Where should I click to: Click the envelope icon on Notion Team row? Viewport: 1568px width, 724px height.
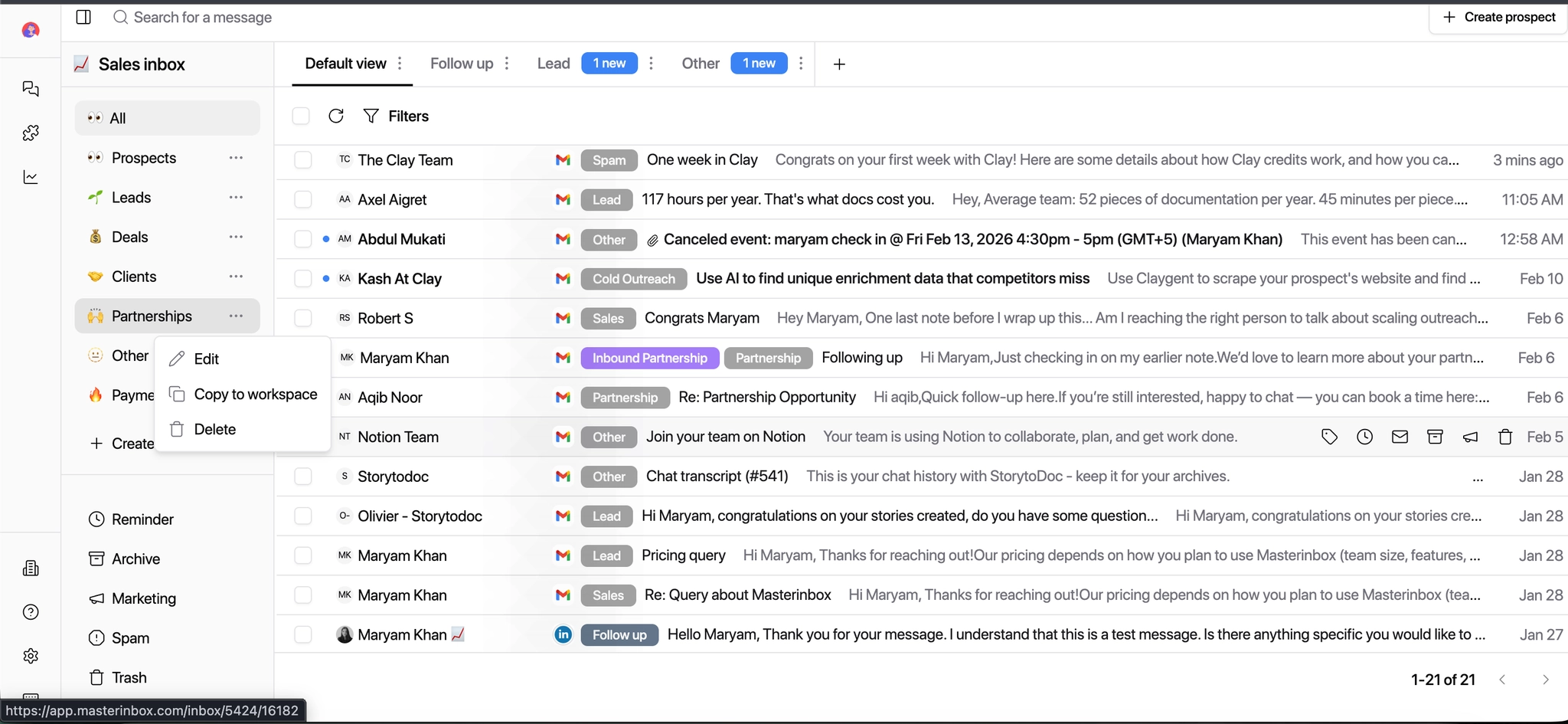pyautogui.click(x=1400, y=437)
